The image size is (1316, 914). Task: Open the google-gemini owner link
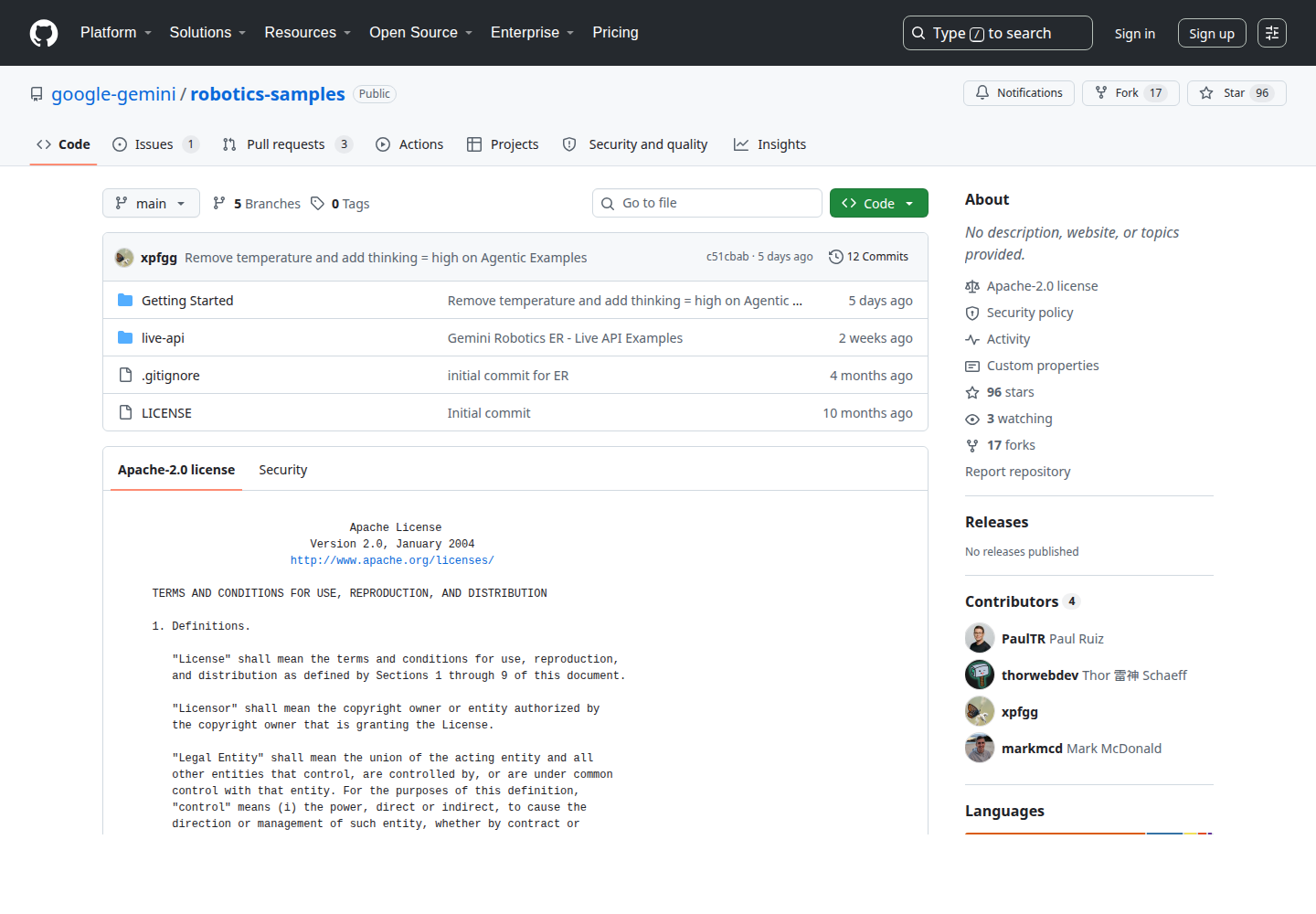pos(113,94)
